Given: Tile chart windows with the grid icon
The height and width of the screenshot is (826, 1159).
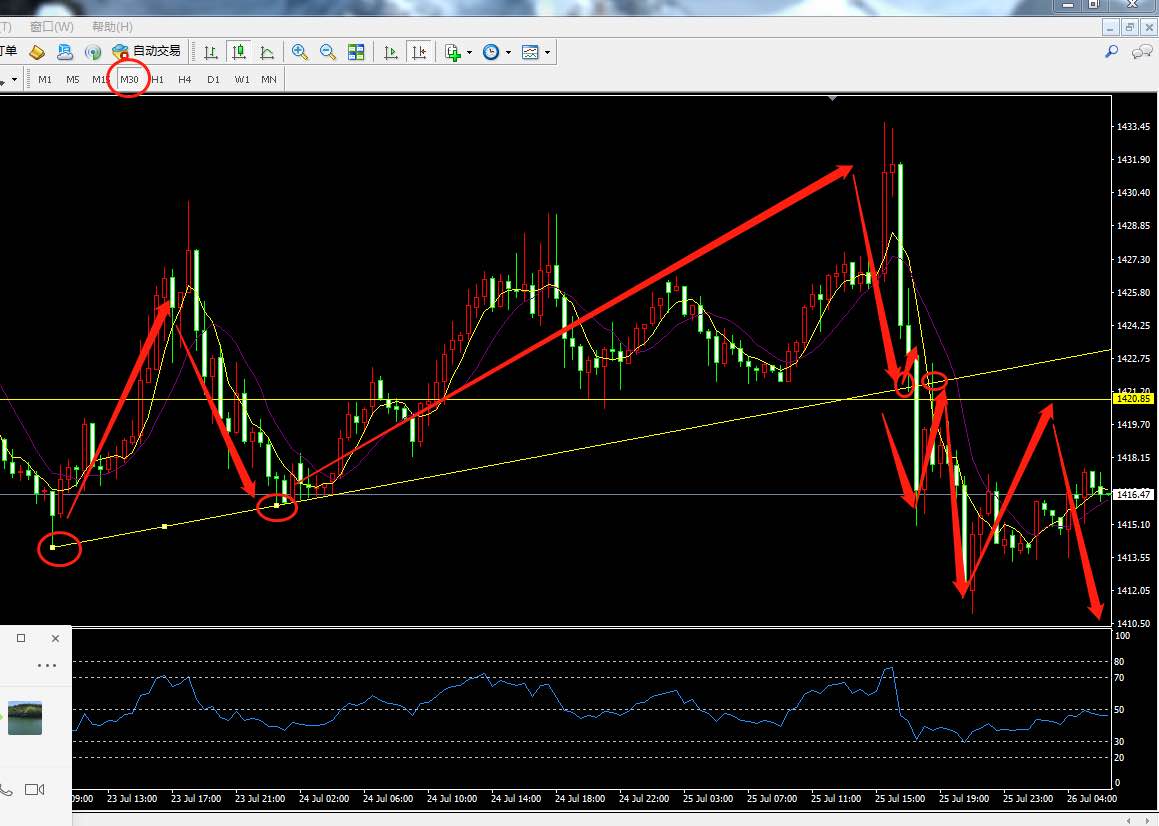Looking at the screenshot, I should pos(356,52).
